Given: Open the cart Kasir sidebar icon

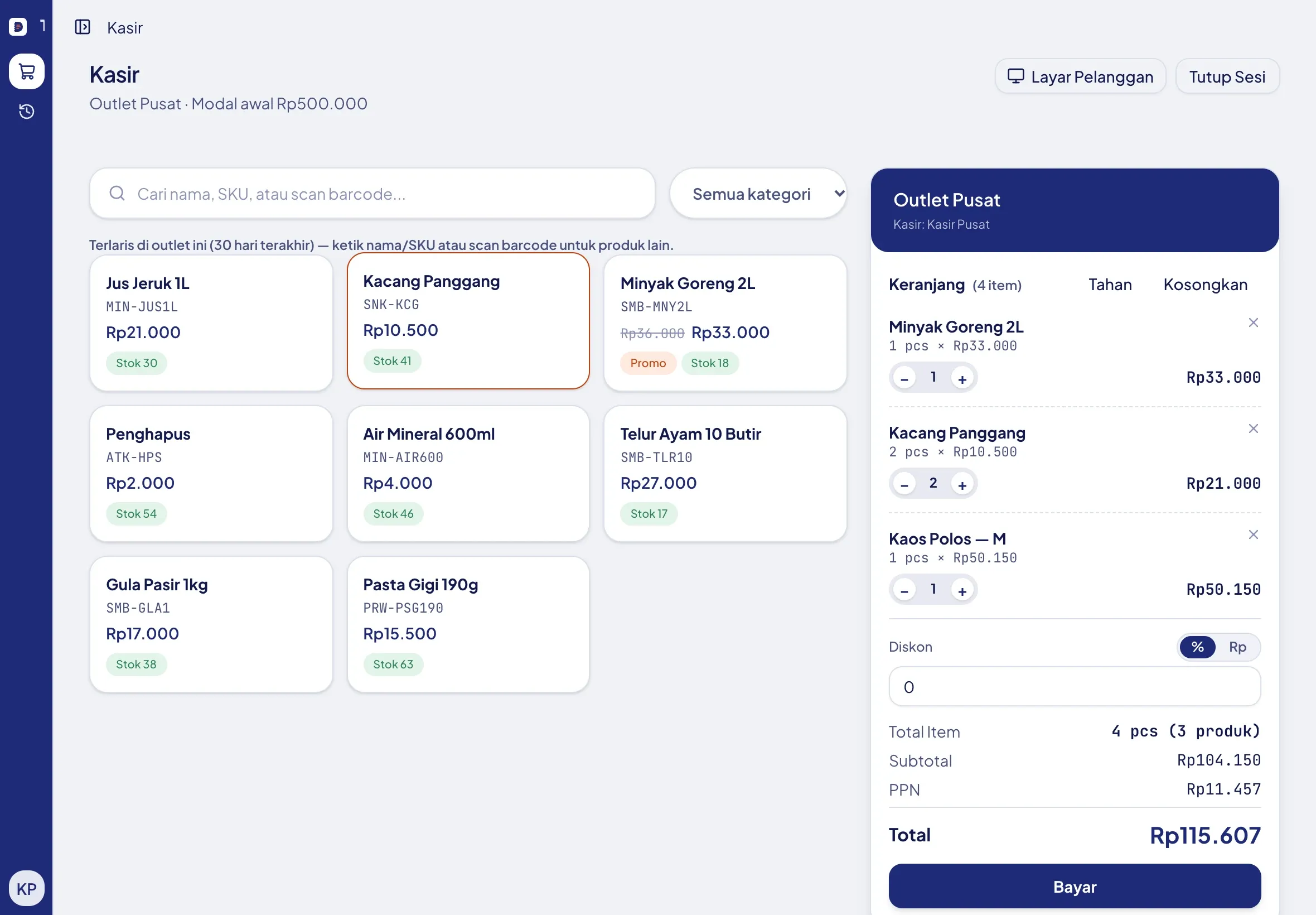Looking at the screenshot, I should [26, 71].
